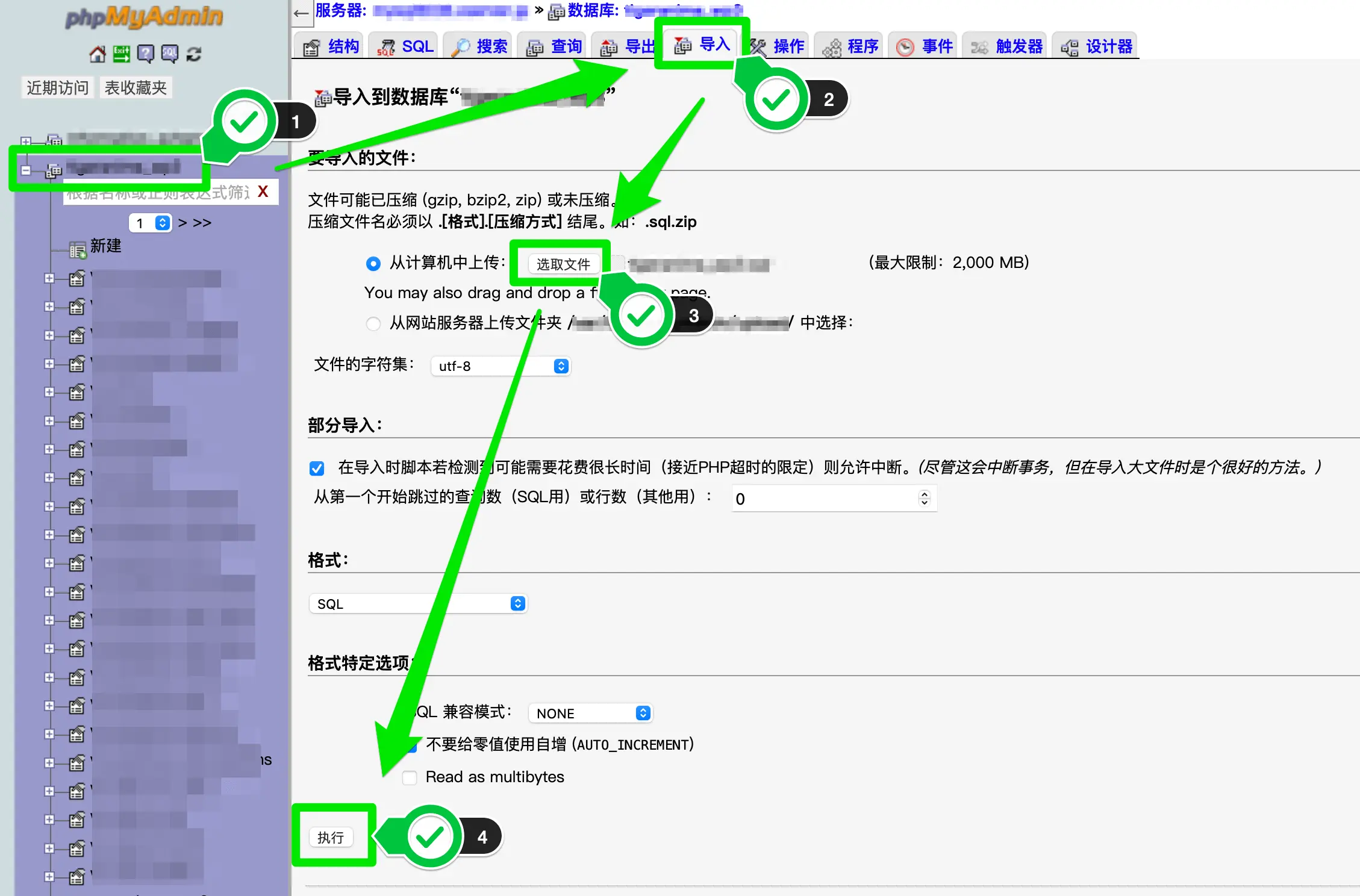The width and height of the screenshot is (1360, 896).
Task: Toggle the Read as multibytes checkbox
Action: click(410, 777)
